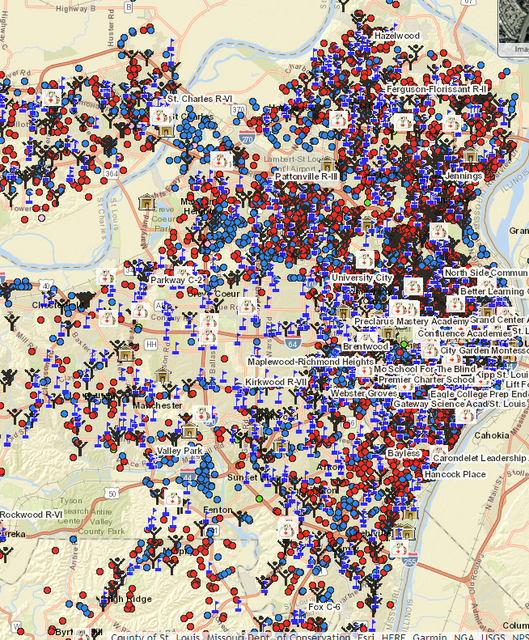This screenshot has width=529, height=640.
Task: Click the Pattonville R-III district label
Action: click(306, 176)
